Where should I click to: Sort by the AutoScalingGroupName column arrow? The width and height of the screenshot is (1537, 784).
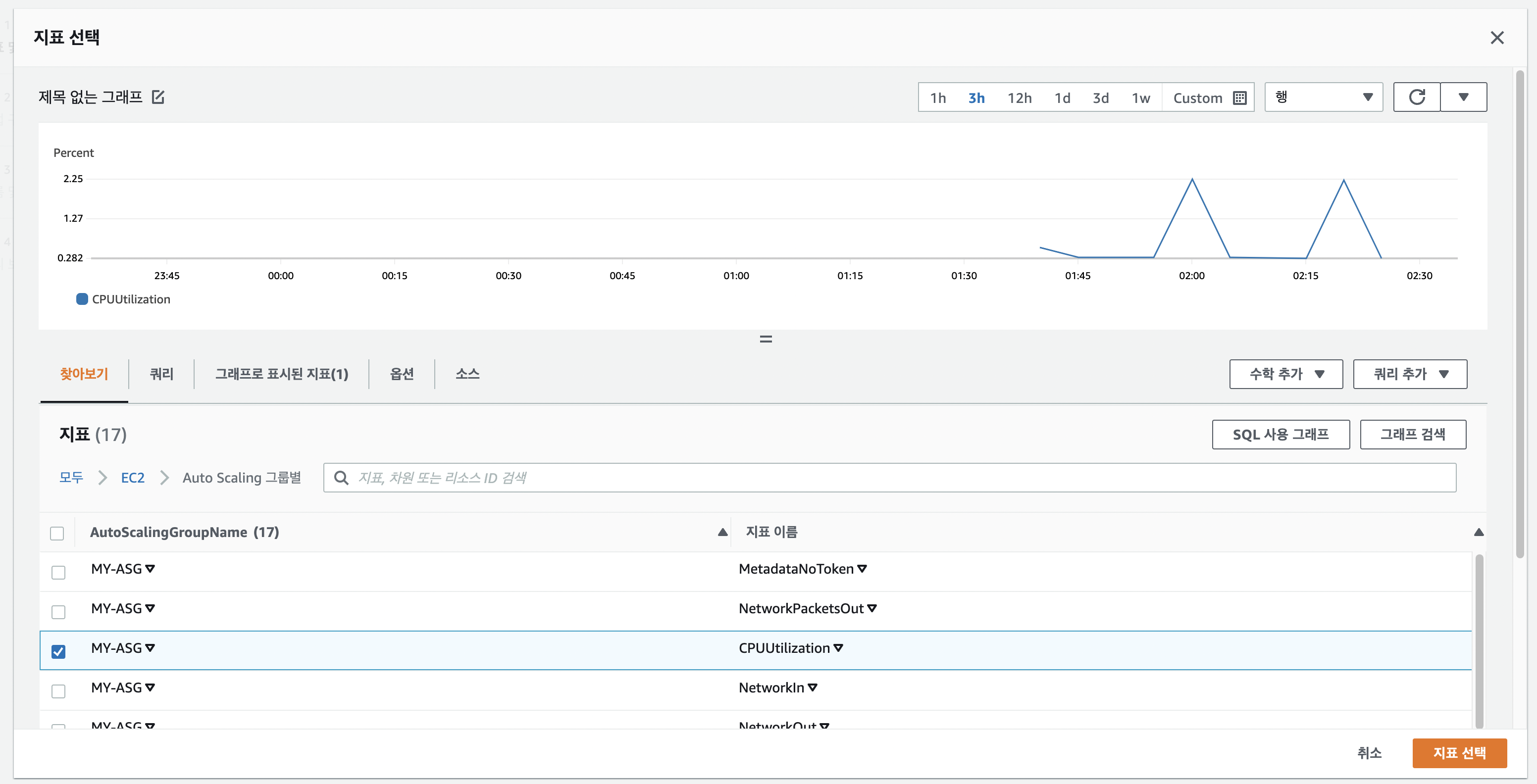click(722, 532)
